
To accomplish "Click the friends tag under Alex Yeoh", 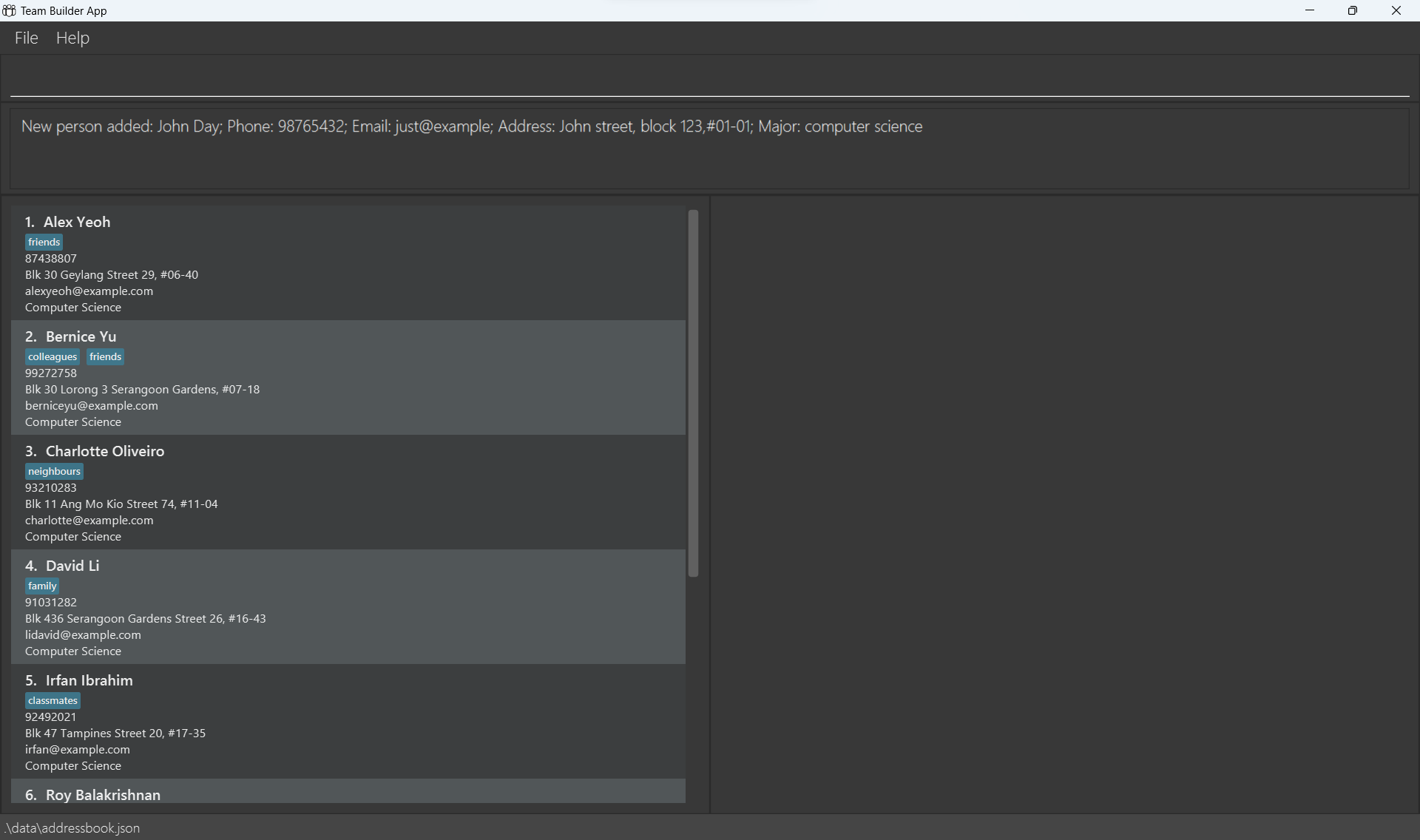I will (44, 242).
